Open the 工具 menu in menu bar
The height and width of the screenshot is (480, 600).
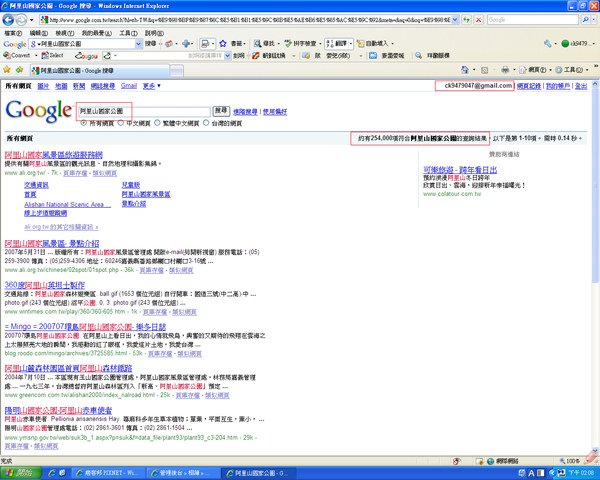pyautogui.click(x=128, y=33)
